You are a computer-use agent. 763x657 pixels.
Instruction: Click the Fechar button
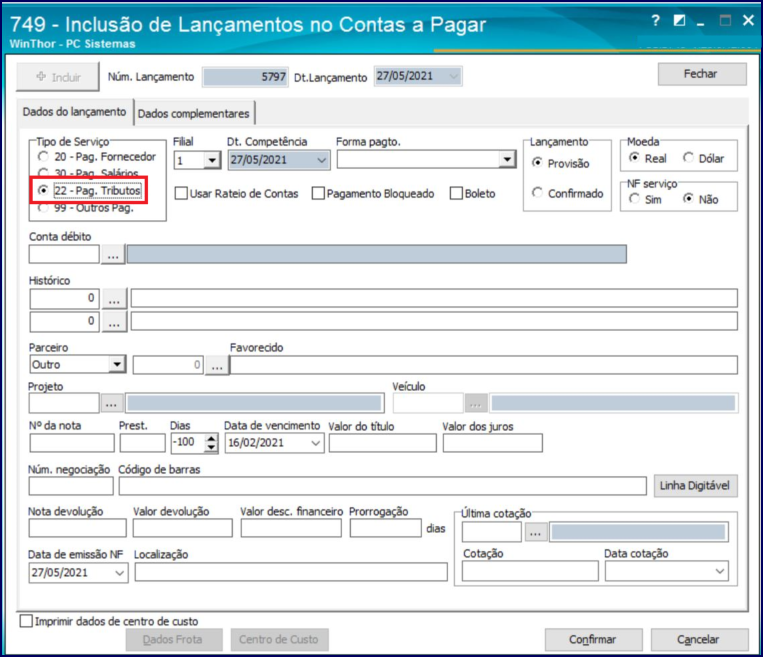701,74
